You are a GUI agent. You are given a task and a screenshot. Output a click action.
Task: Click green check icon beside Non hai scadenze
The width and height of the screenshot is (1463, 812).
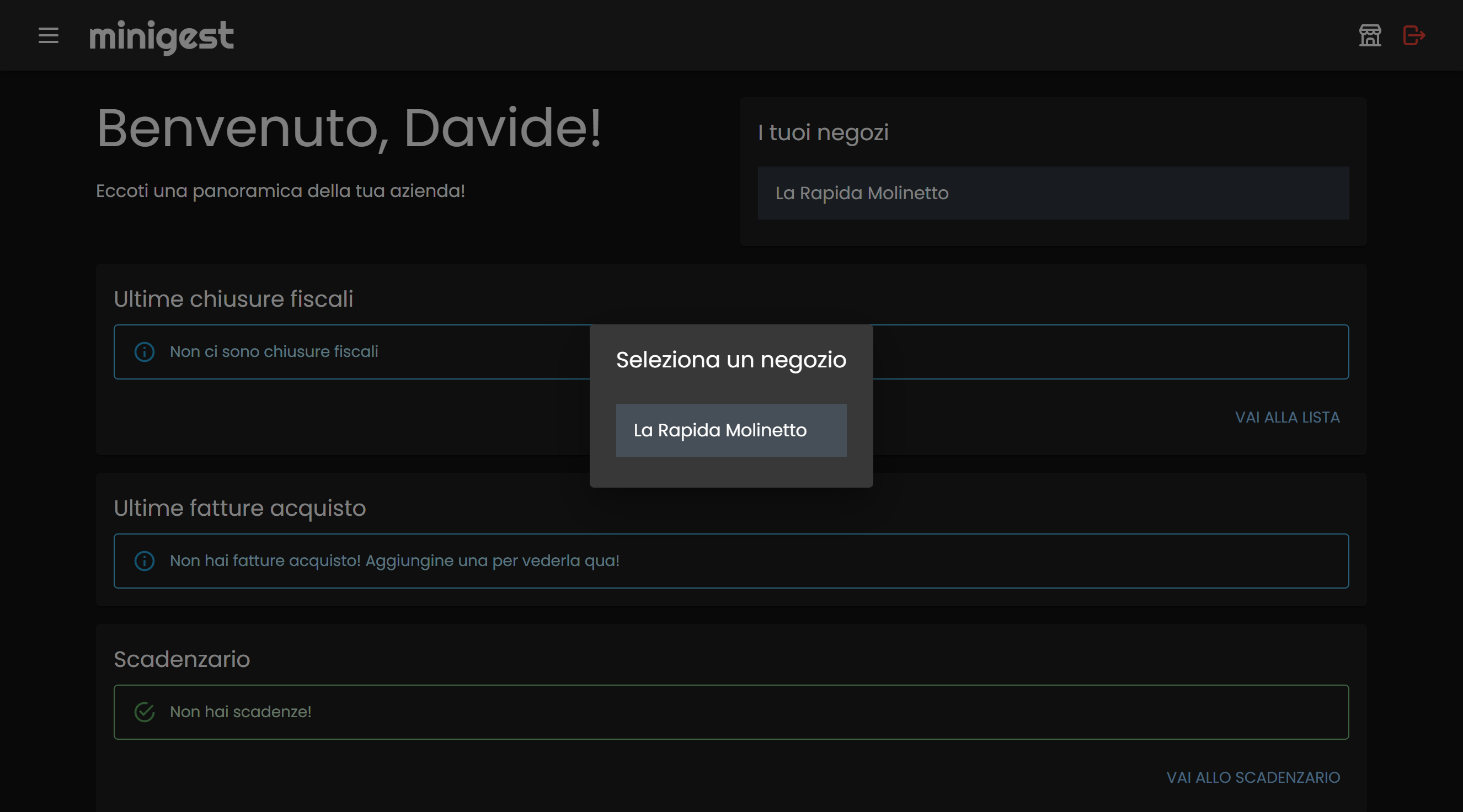point(144,712)
